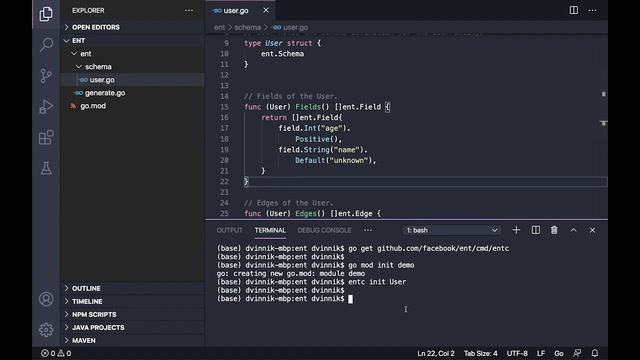Change Go language mode
The height and width of the screenshot is (360, 640).
[559, 353]
